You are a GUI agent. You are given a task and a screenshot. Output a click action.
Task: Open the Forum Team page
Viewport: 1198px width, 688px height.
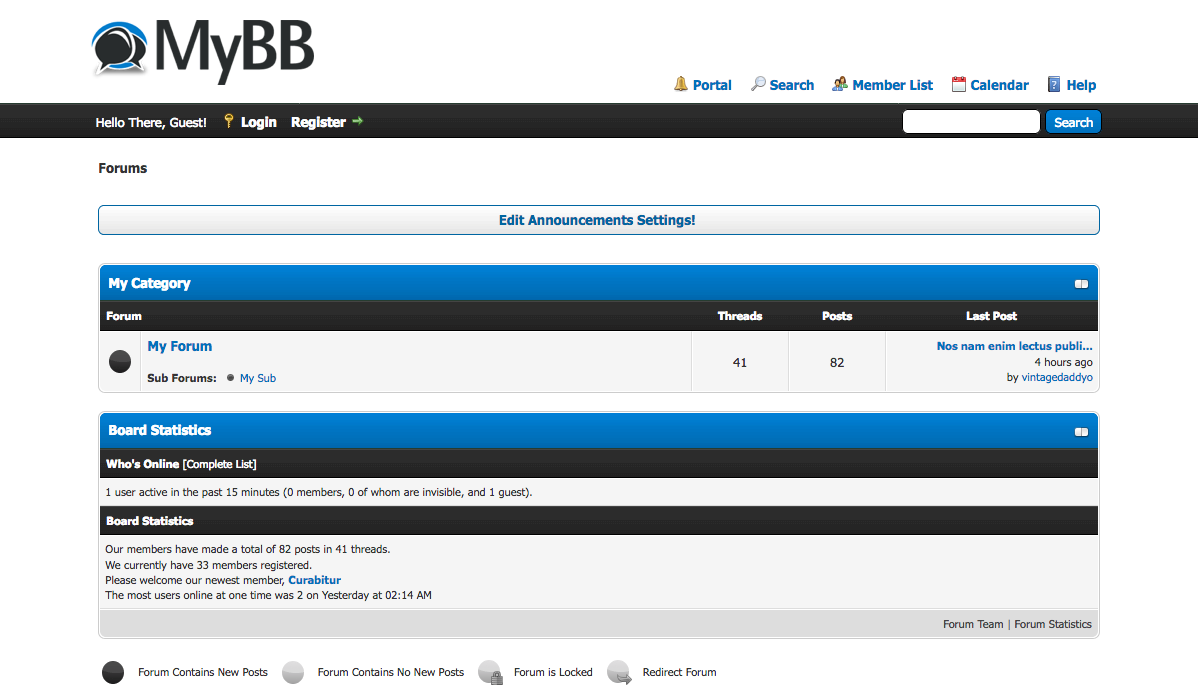click(973, 624)
